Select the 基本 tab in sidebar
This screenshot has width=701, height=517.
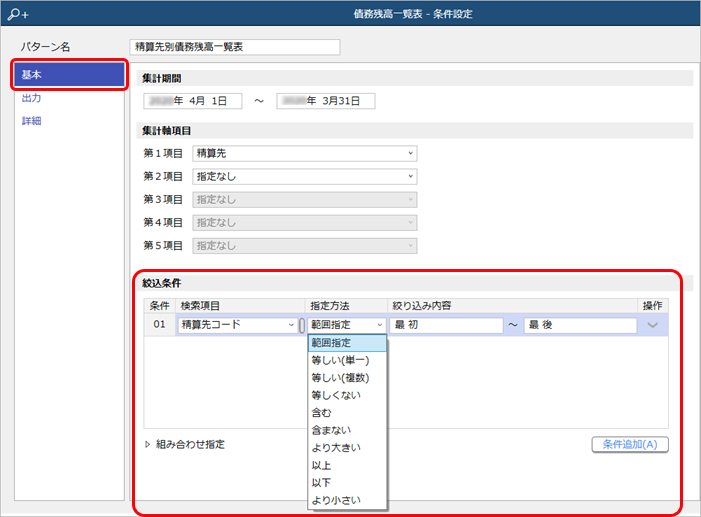point(69,74)
